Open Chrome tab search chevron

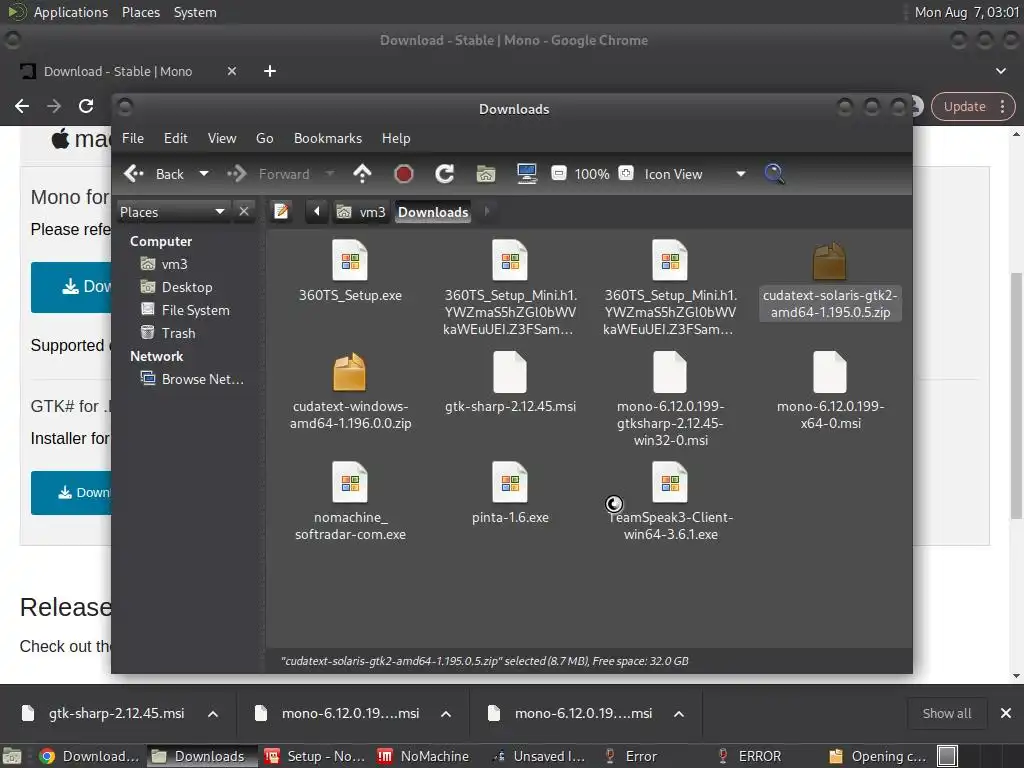1000,71
